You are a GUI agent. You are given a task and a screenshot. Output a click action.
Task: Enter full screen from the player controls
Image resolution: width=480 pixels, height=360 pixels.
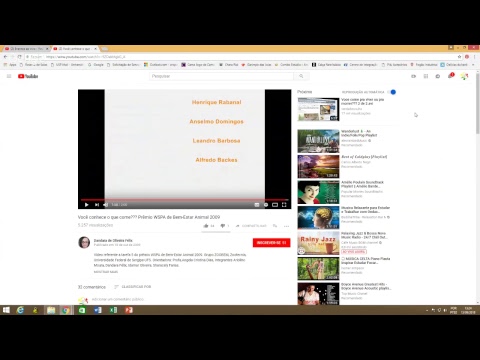[x=284, y=205]
